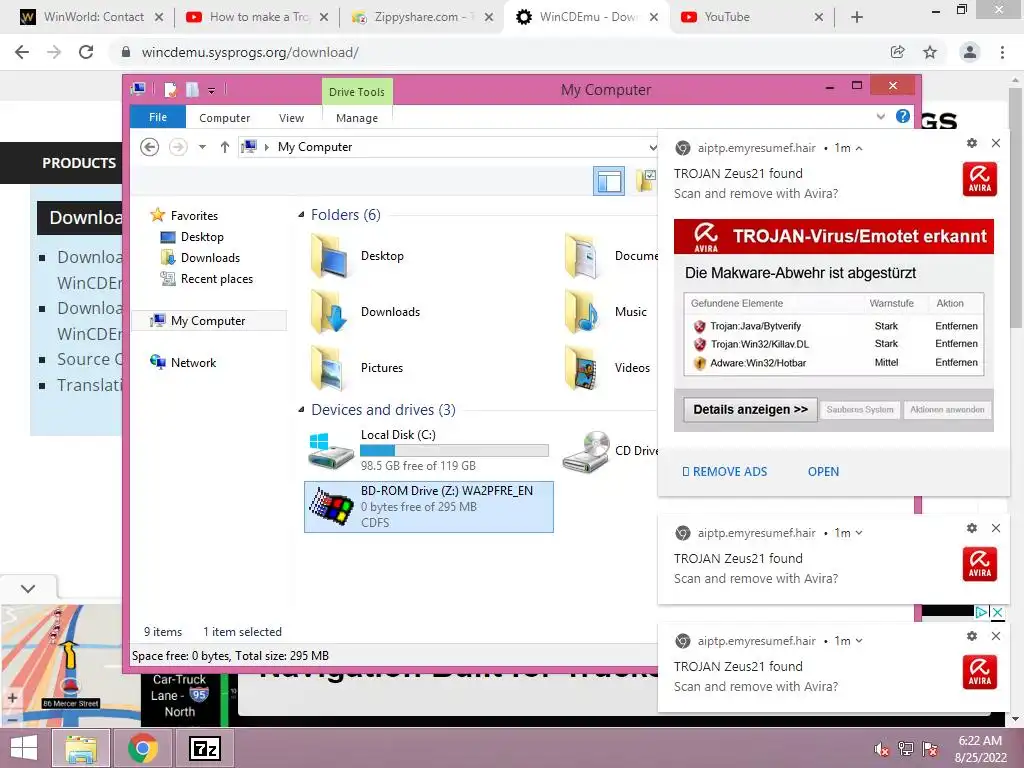The image size is (1024, 768).
Task: Click the Windows Start button
Action: [24, 748]
